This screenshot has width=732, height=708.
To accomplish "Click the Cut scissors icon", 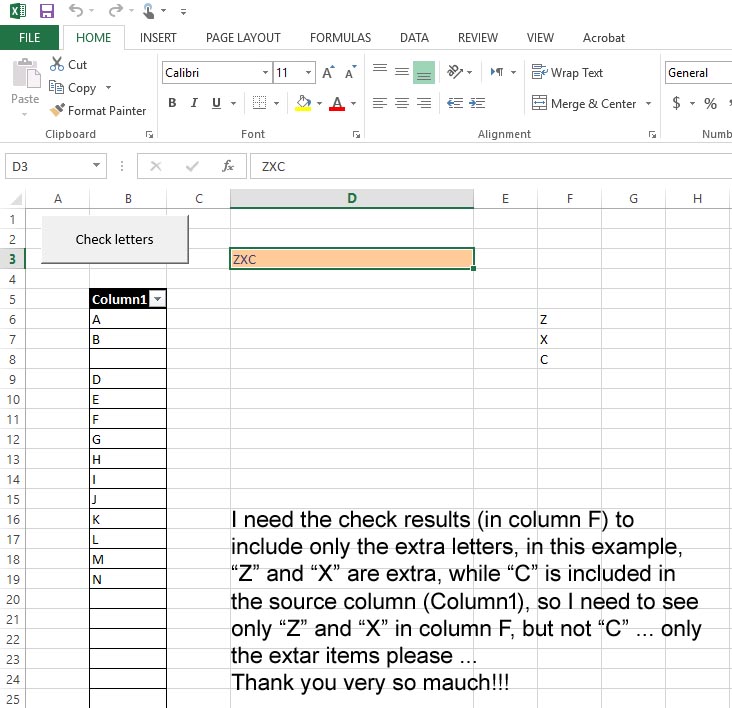I will click(56, 64).
